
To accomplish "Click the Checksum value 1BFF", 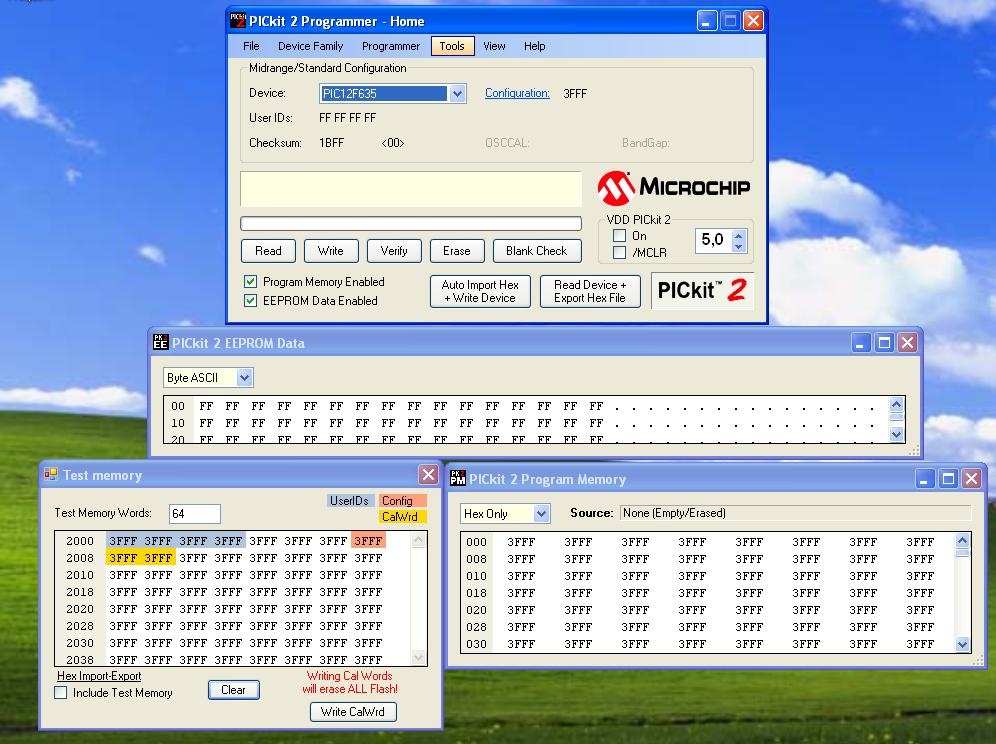I will 332,143.
